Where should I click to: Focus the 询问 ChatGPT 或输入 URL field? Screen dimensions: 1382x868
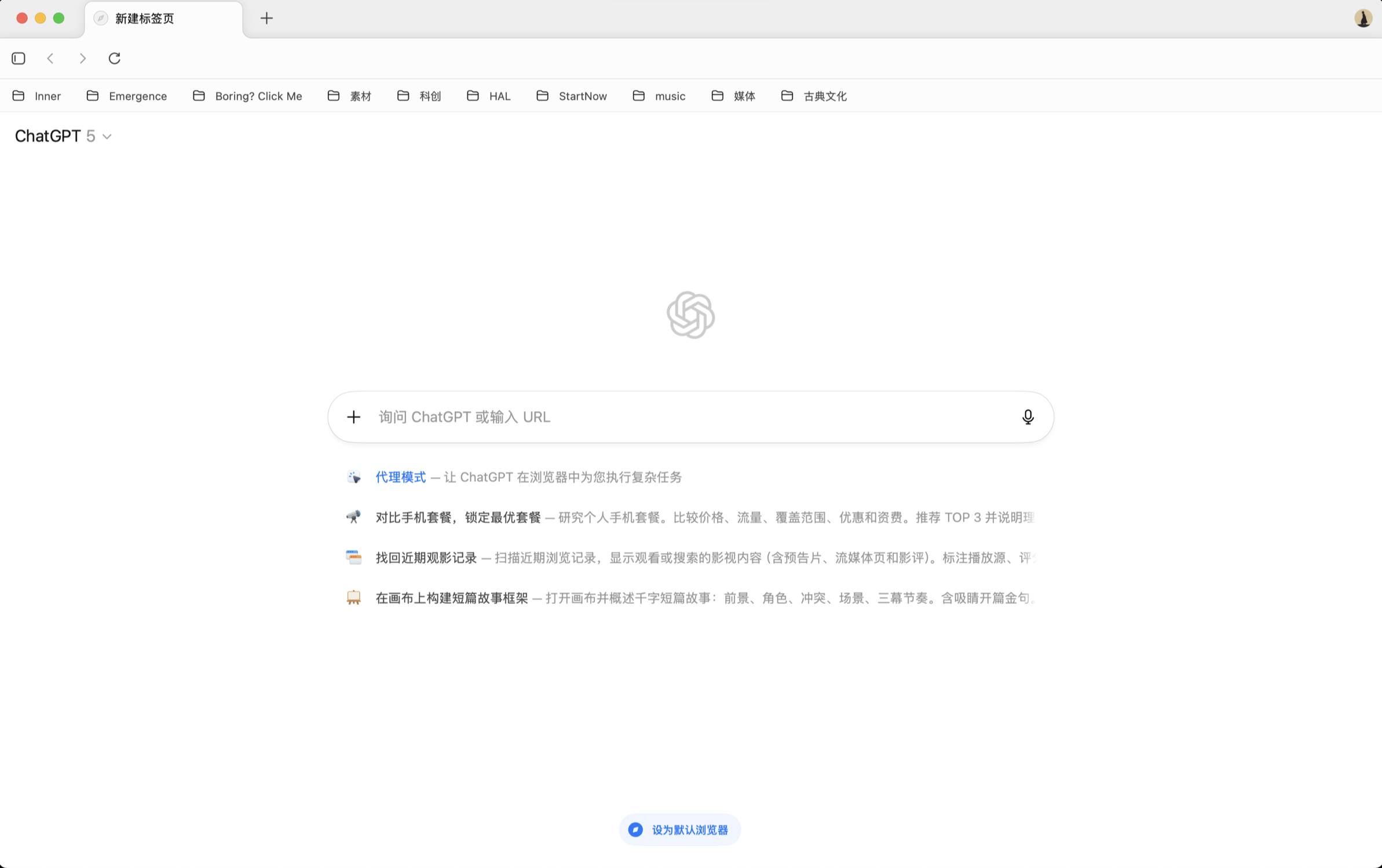[x=689, y=417]
